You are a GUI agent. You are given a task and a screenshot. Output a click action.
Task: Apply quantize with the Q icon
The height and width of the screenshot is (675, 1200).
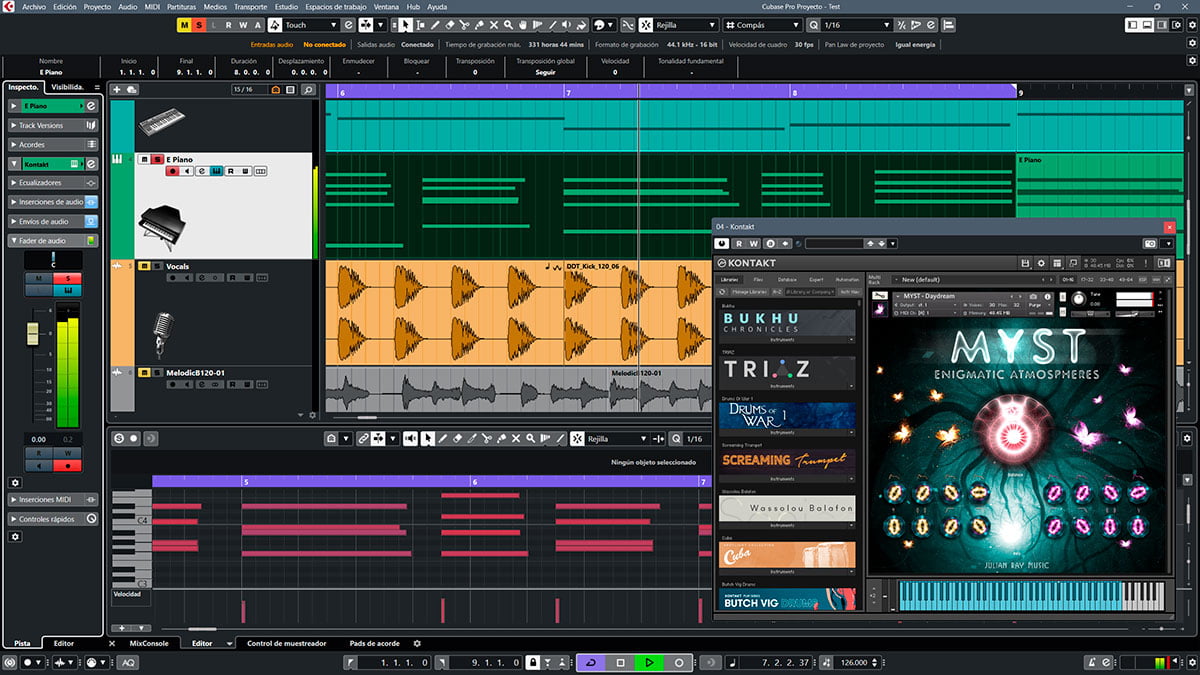(813, 24)
